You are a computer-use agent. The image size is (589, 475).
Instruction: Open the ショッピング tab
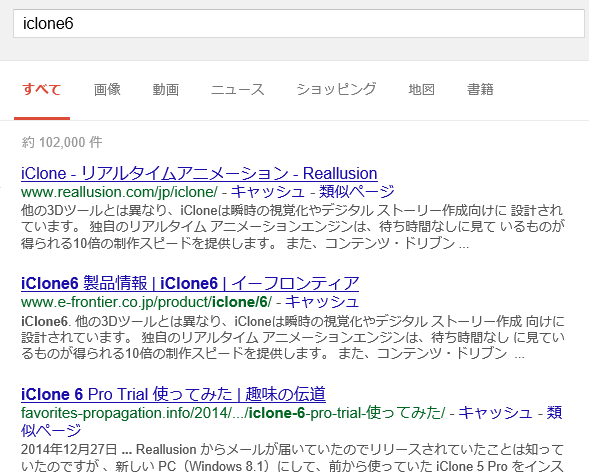point(336,90)
